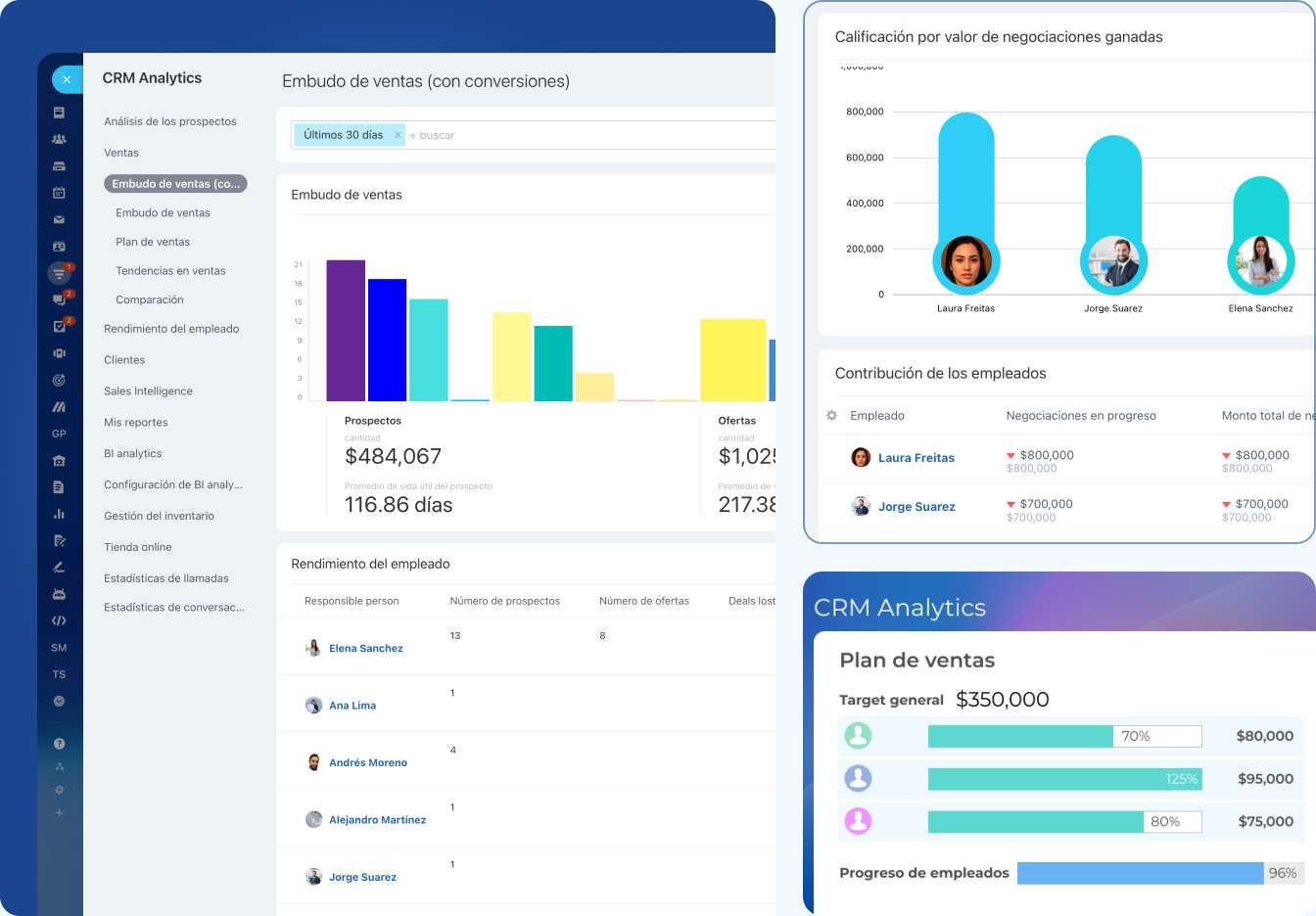Open 'Gestión del inventario' menu item
This screenshot has width=1316, height=916.
[x=159, y=516]
